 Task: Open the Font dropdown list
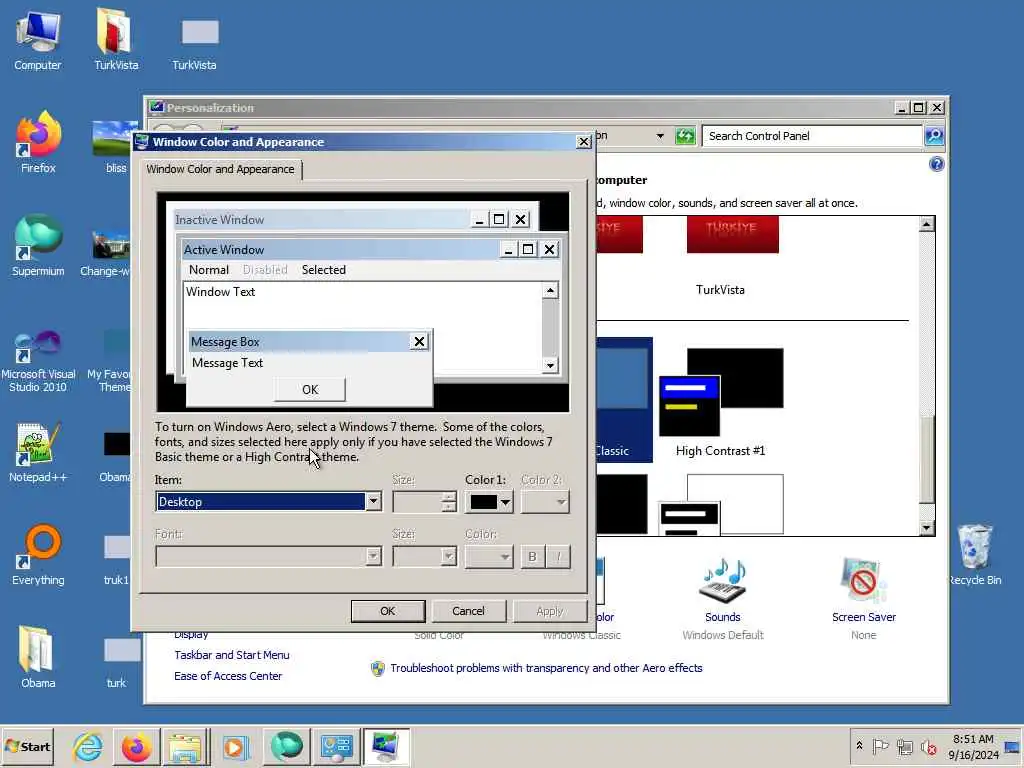point(268,556)
